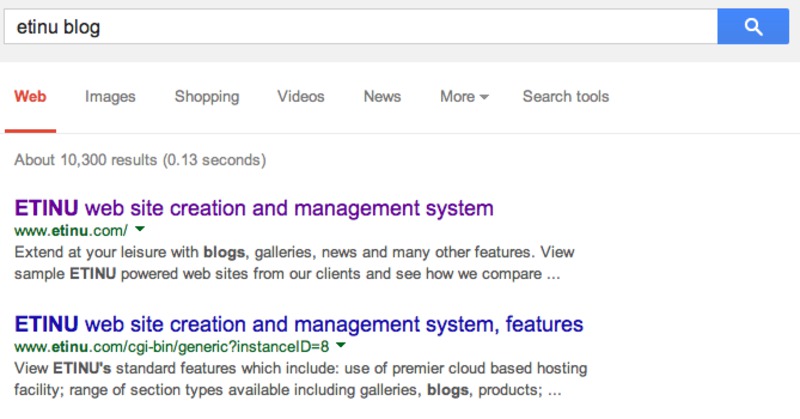Open the Shopping results tab
Viewport: 800px width, 419px height.
(x=207, y=97)
